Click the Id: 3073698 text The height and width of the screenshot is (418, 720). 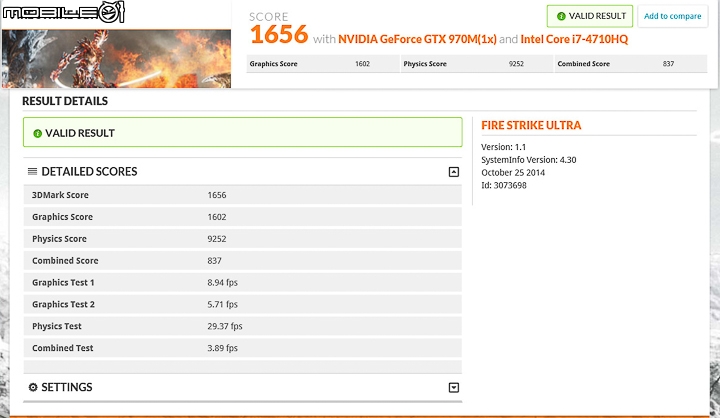(504, 186)
